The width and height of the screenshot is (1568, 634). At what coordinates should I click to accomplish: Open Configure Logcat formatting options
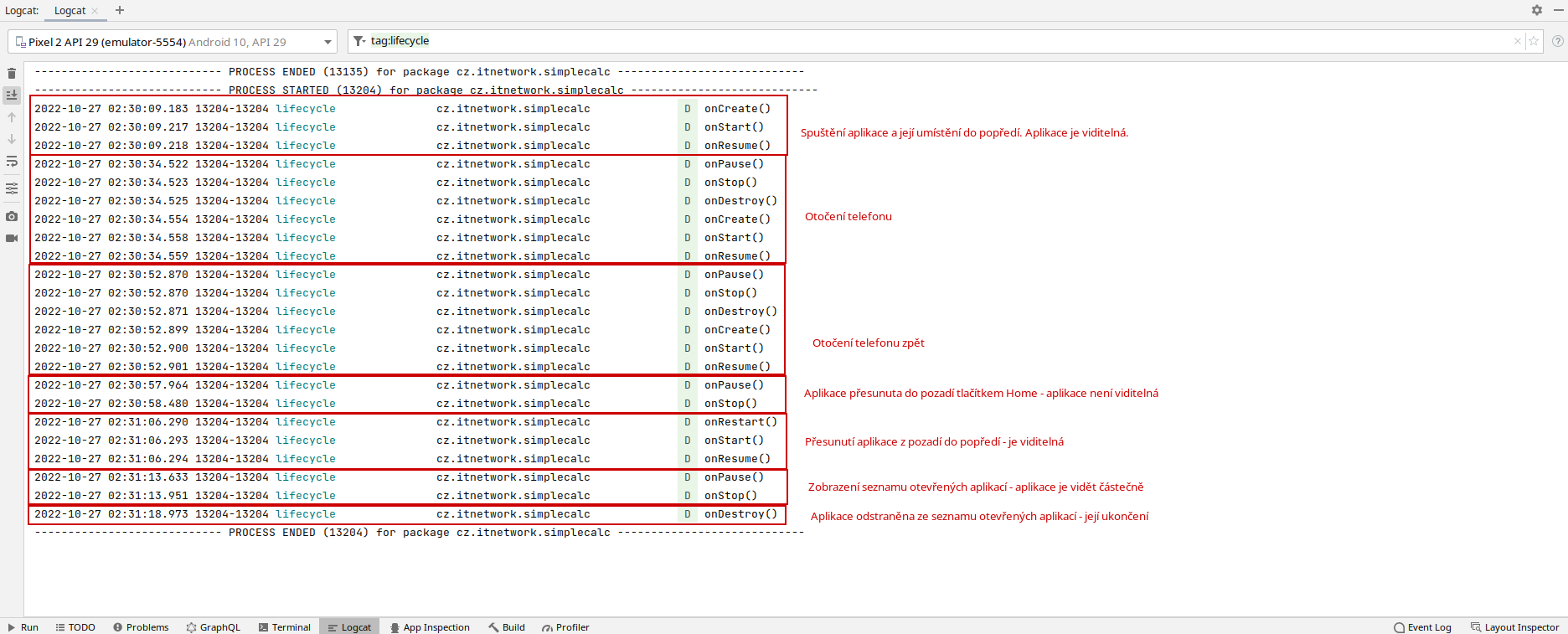12,189
